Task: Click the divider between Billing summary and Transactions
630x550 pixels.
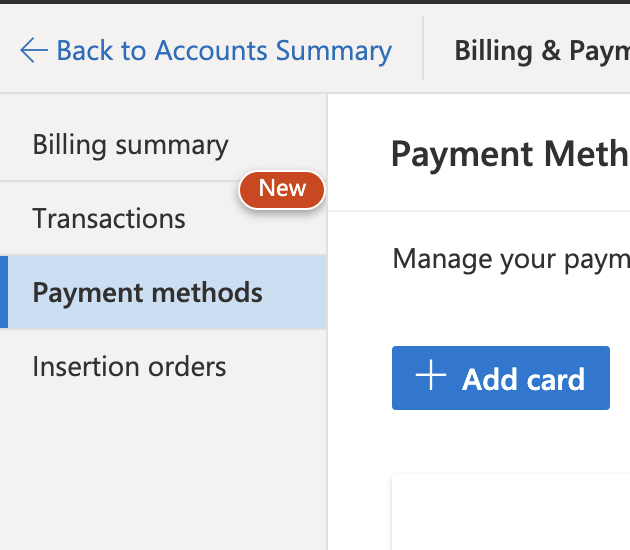Action: pyautogui.click(x=120, y=181)
